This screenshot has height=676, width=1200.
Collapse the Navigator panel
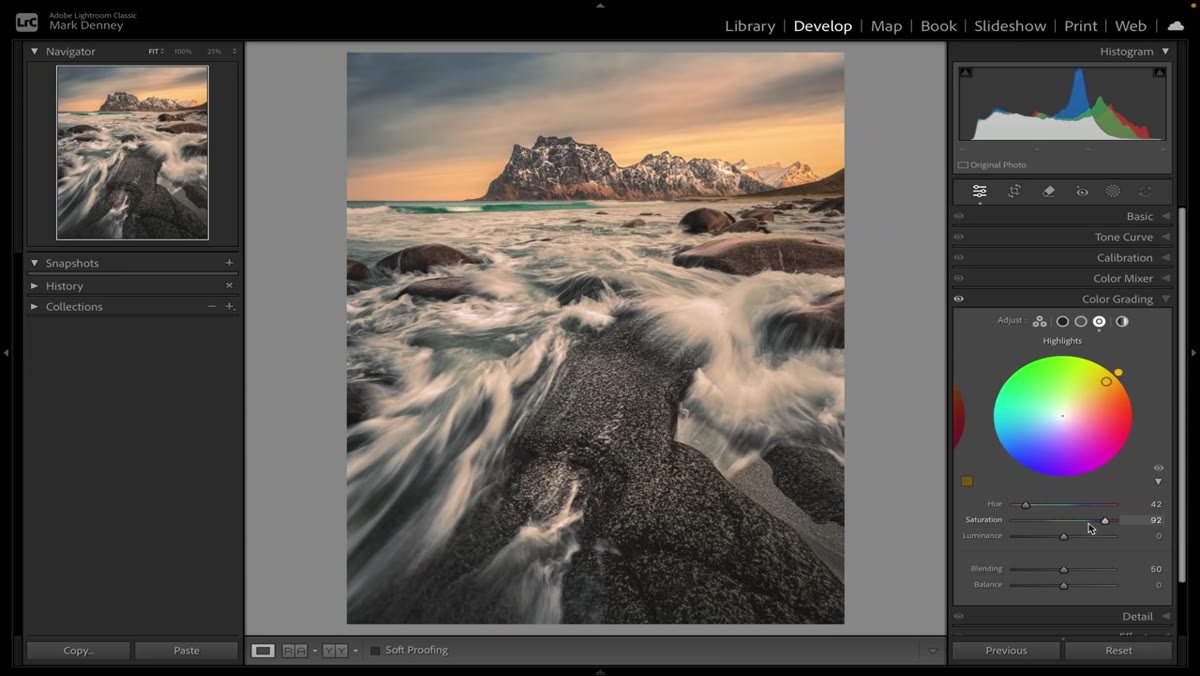pos(35,51)
